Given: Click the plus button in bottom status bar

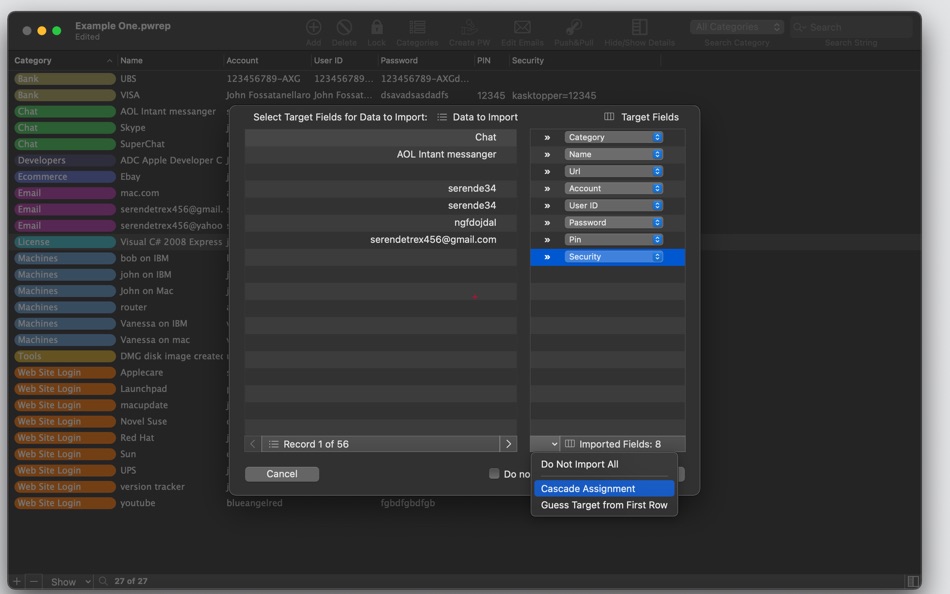Looking at the screenshot, I should [x=16, y=581].
